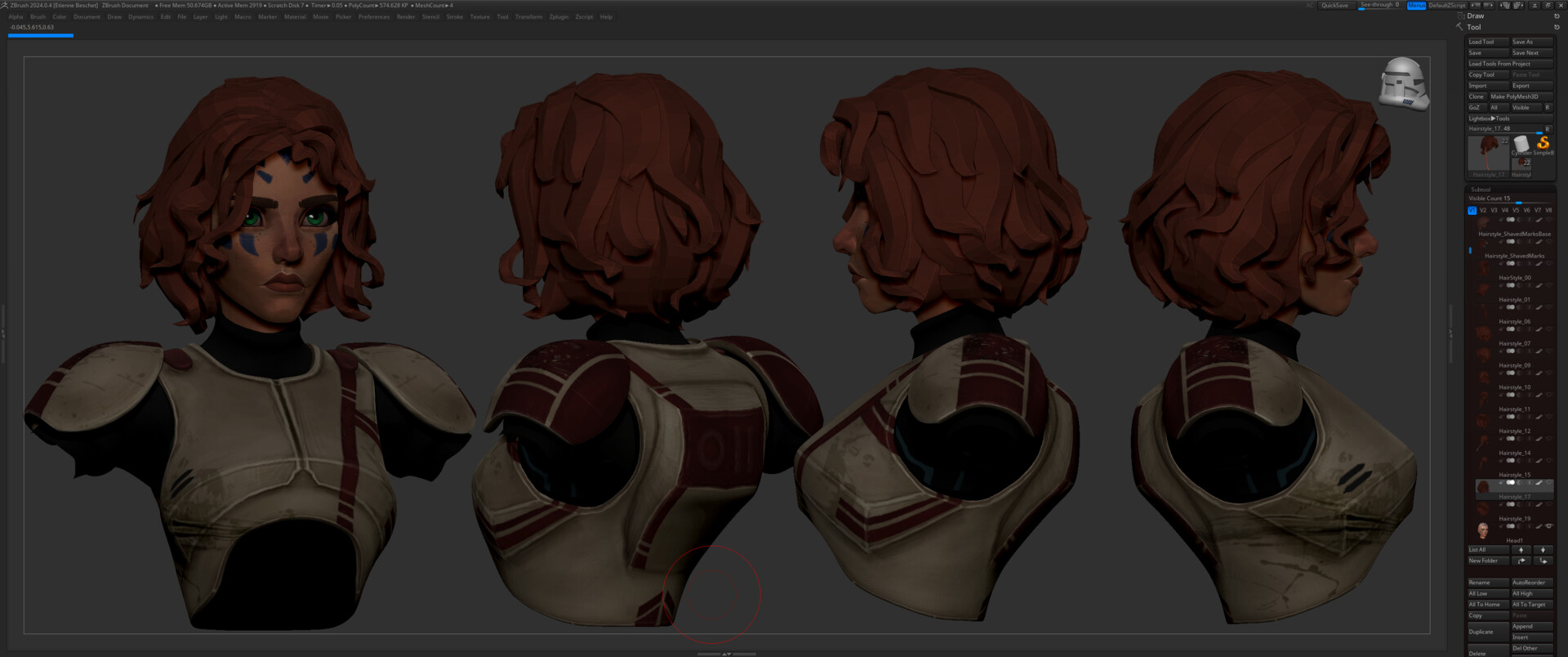Click the top-bar layout icon left of window controls
Image resolution: width=1568 pixels, height=657 pixels.
[x=1518, y=5]
